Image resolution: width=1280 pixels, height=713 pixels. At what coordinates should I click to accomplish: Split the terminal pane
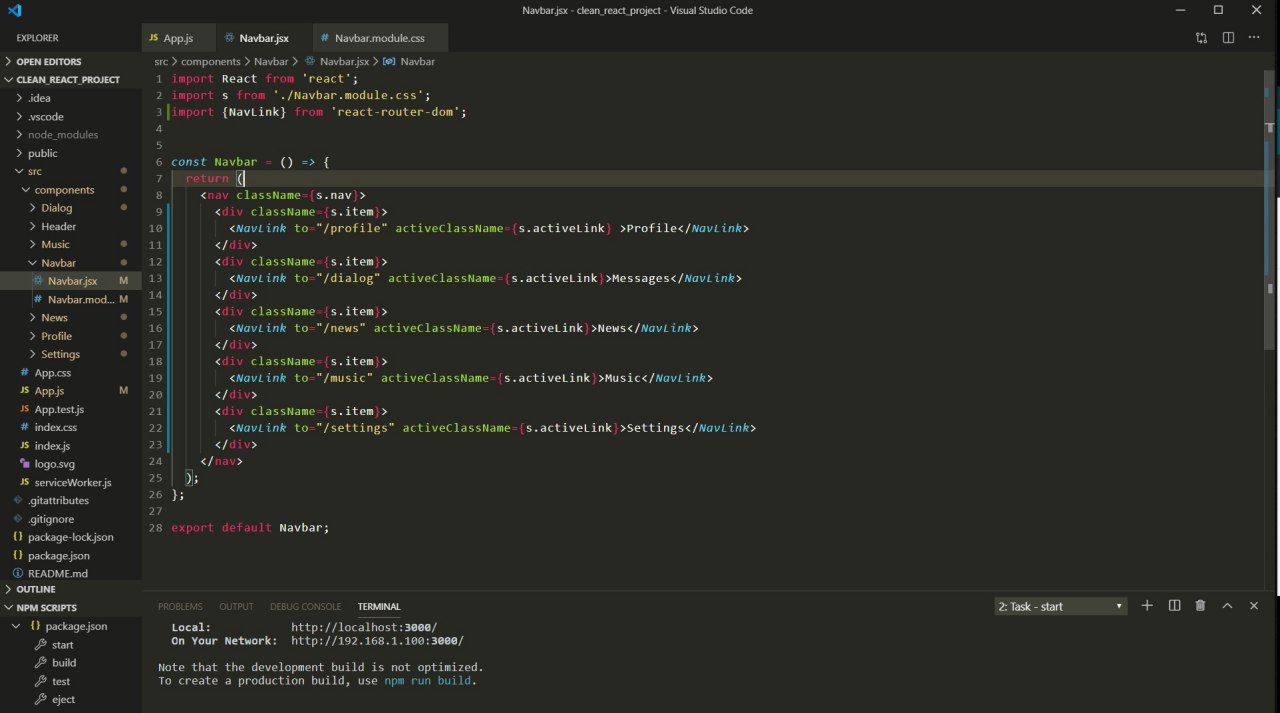click(1174, 606)
